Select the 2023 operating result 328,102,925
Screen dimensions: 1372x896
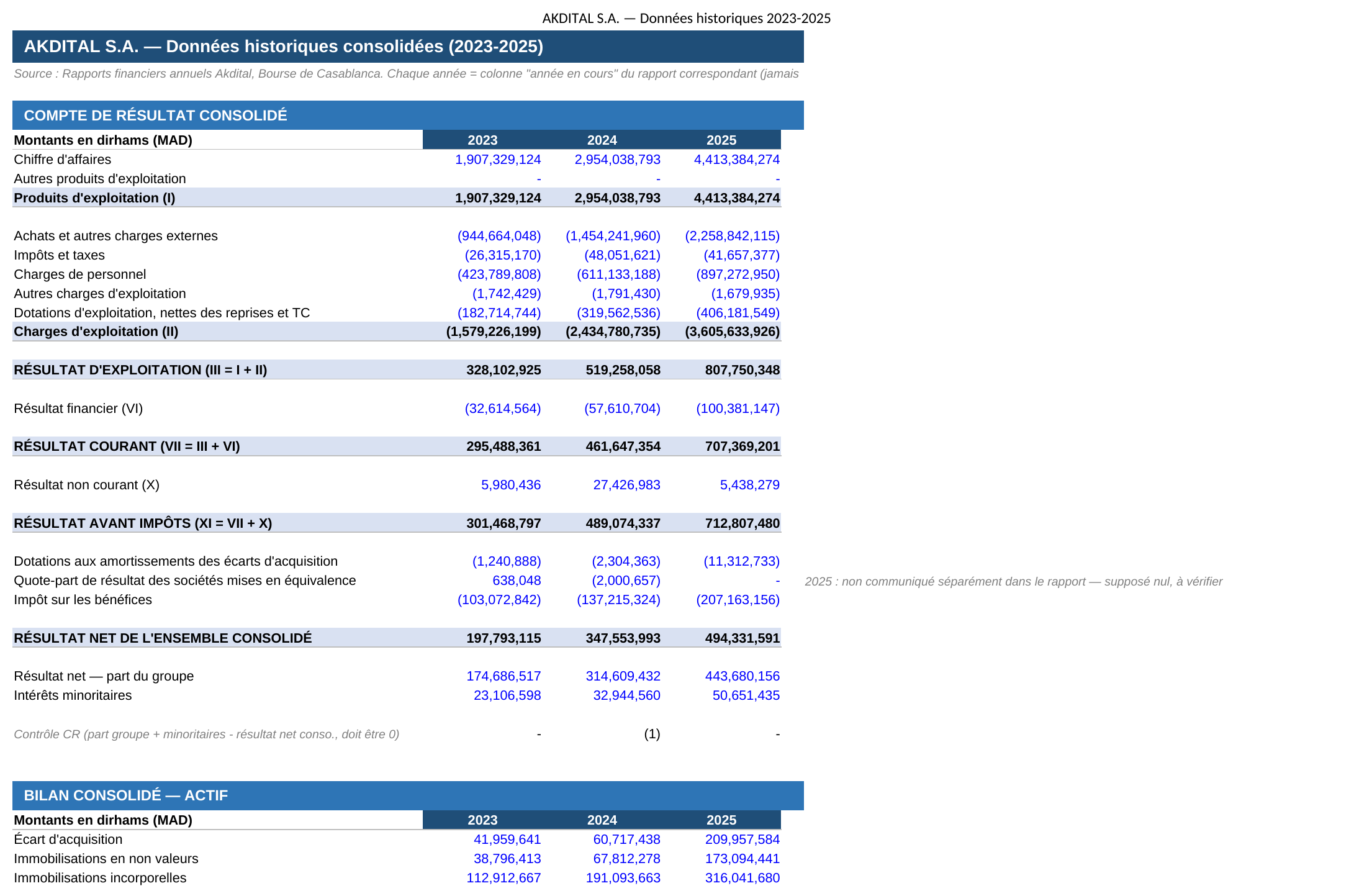coord(503,370)
